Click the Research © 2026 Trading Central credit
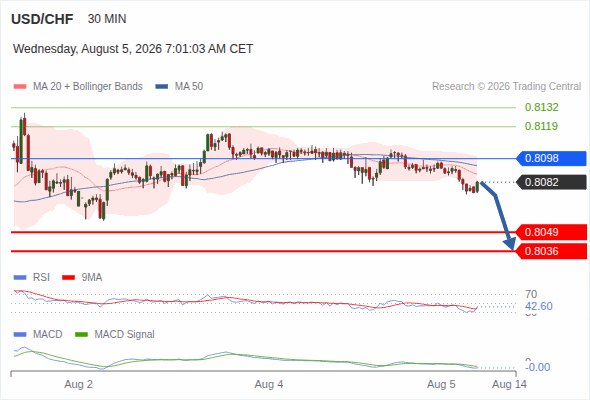 [x=506, y=87]
